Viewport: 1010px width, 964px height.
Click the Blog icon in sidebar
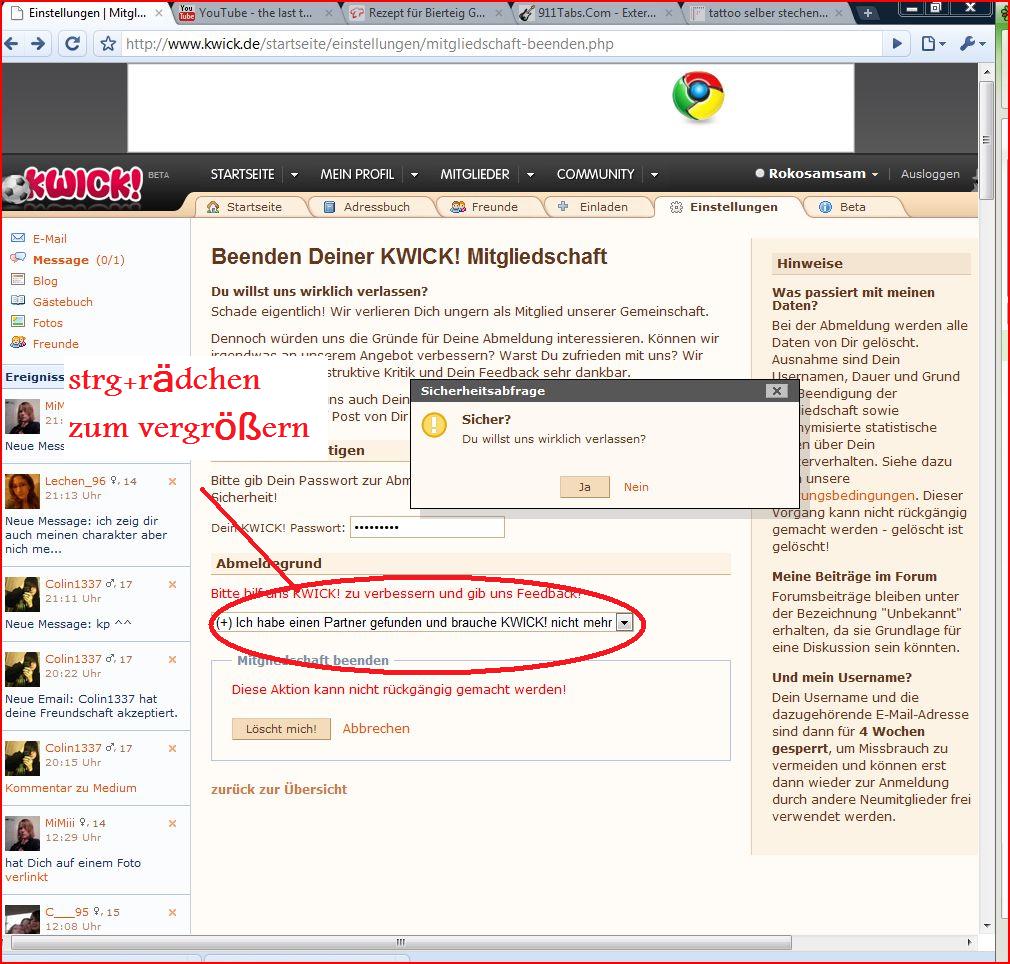[x=18, y=280]
